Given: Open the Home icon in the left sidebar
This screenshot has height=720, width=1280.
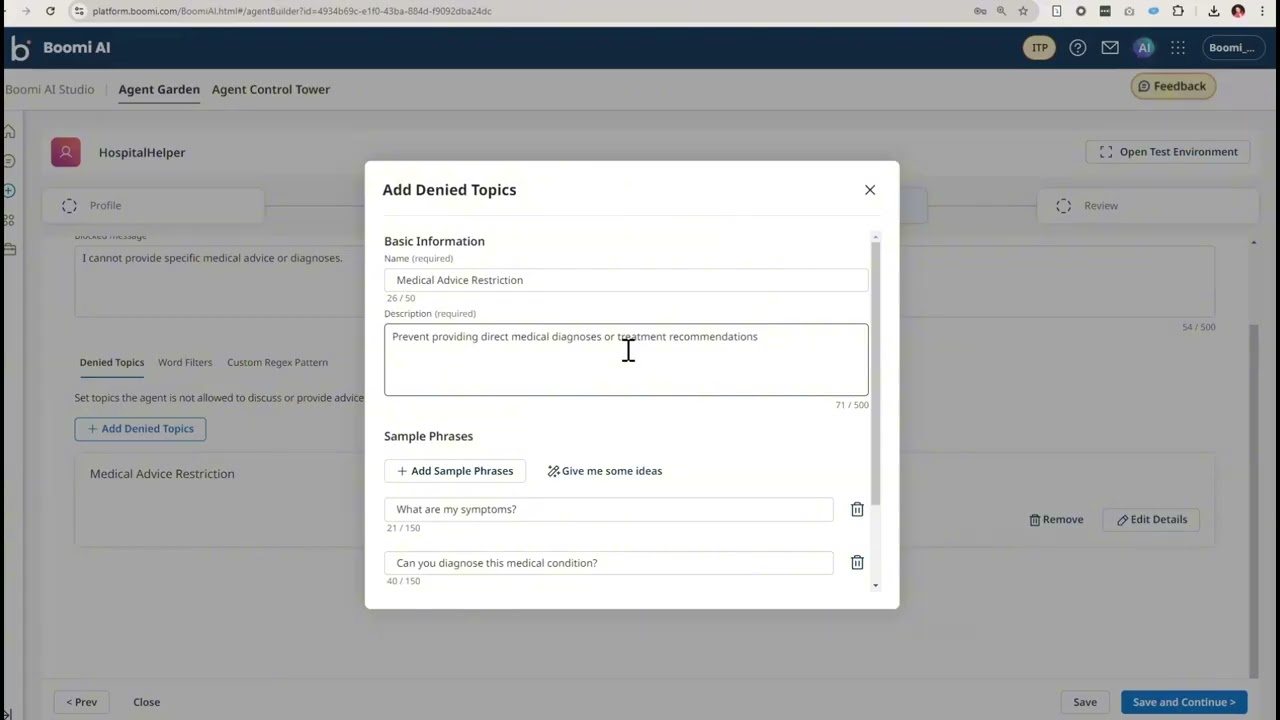Looking at the screenshot, I should [x=9, y=132].
